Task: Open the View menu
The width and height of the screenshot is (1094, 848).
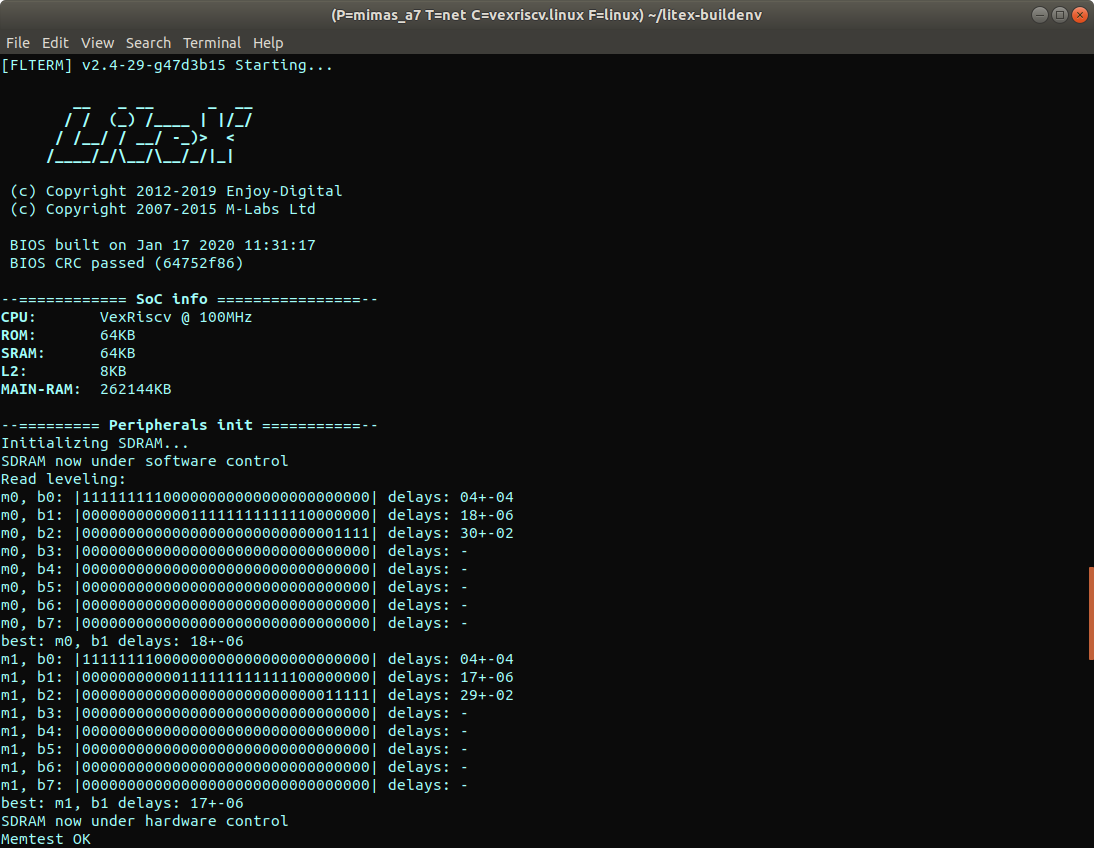Action: 97,43
